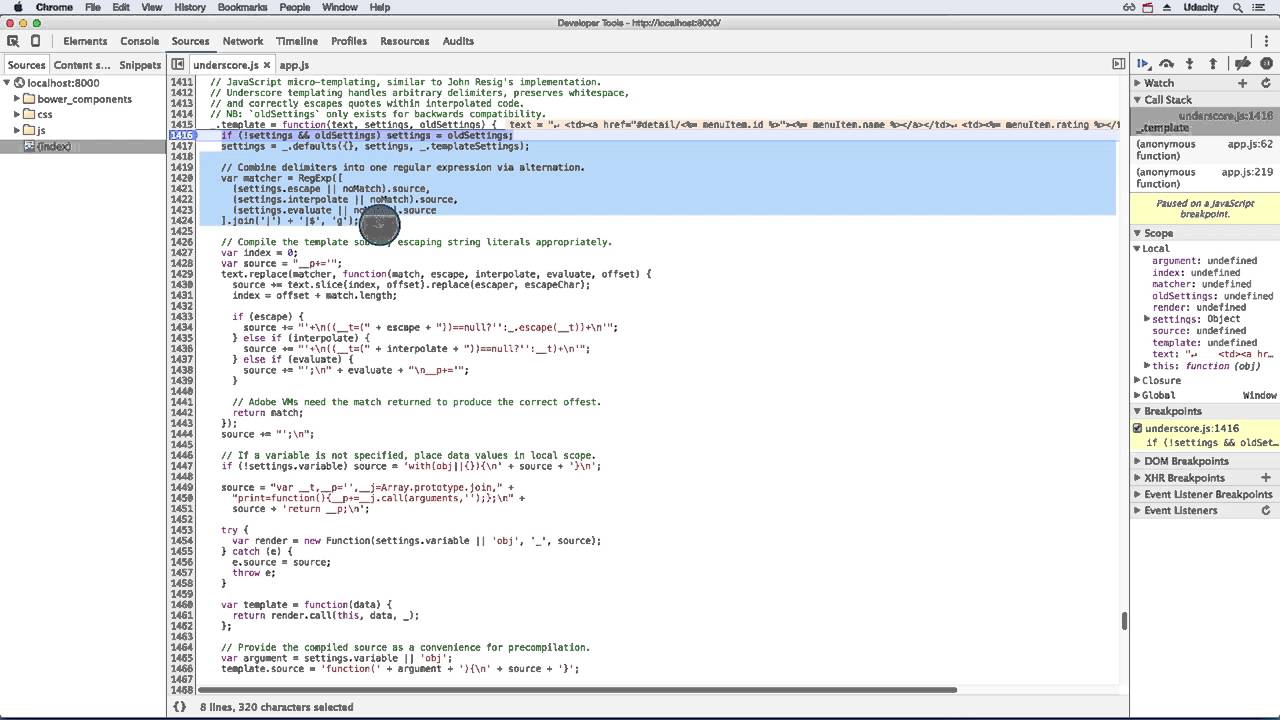1280x720 pixels.
Task: Toggle pause on exceptions icon
Action: (1266, 64)
